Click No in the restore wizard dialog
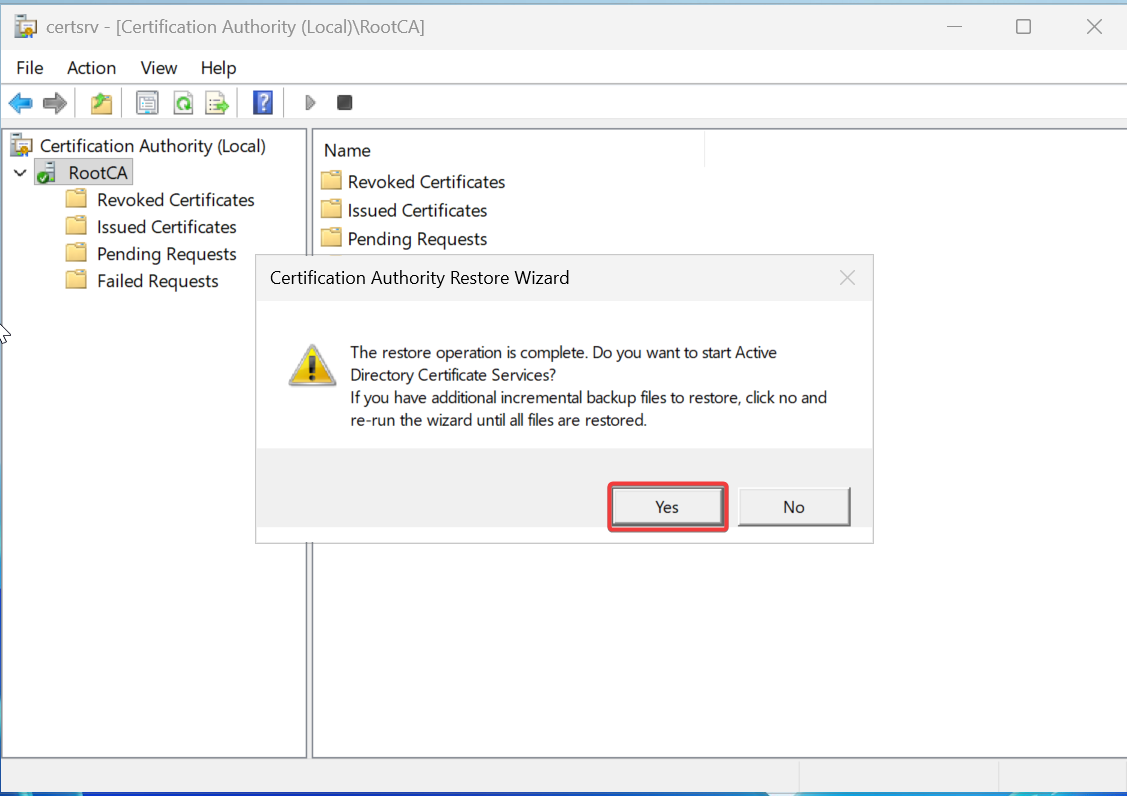This screenshot has width=1127, height=796. (x=794, y=507)
